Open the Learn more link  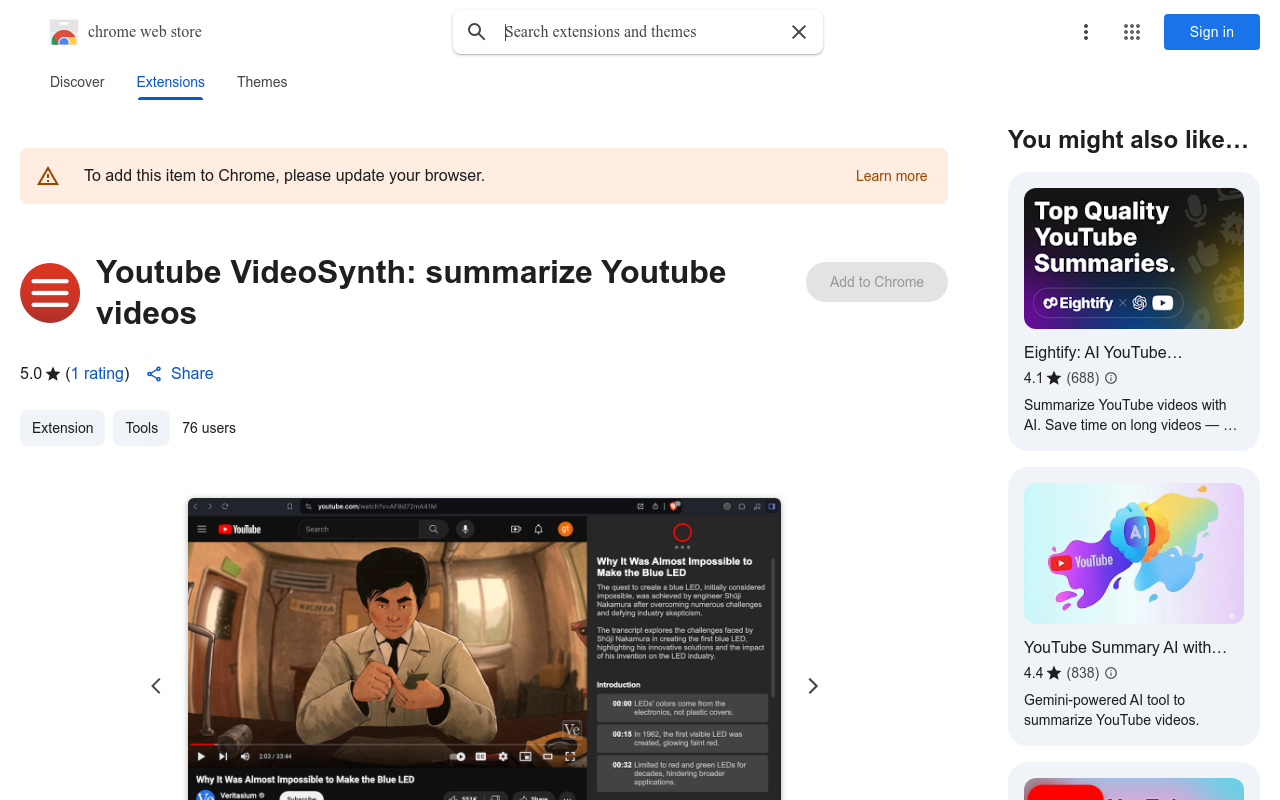coord(891,176)
